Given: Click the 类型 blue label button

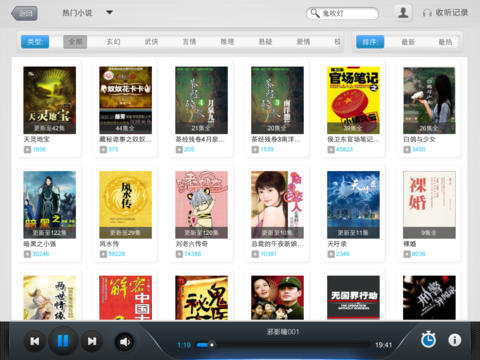Looking at the screenshot, I should (35, 42).
